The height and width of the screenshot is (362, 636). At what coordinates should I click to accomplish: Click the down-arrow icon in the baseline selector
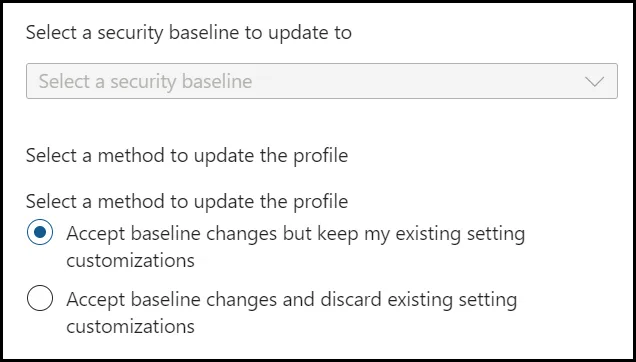pyautogui.click(x=594, y=82)
